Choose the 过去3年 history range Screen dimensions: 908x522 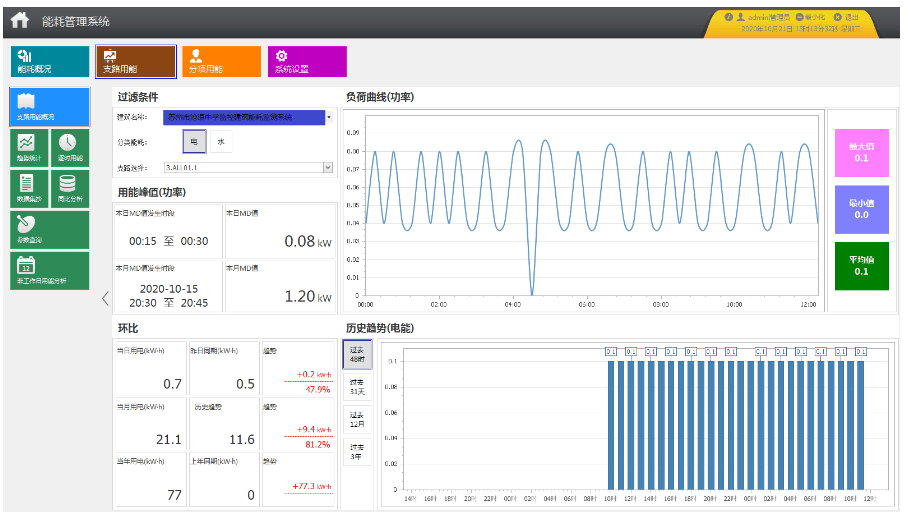357,452
